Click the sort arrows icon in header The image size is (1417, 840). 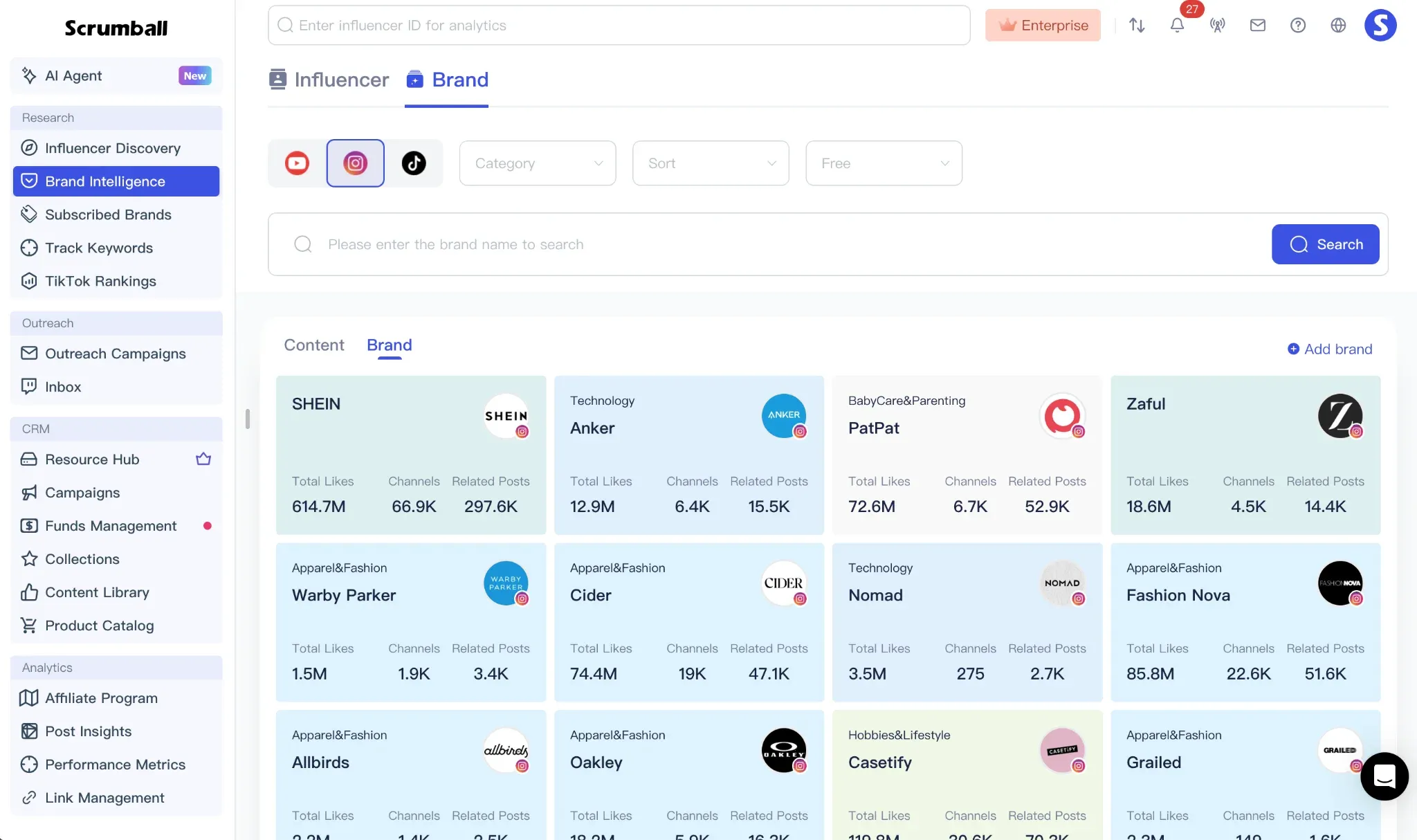tap(1137, 26)
